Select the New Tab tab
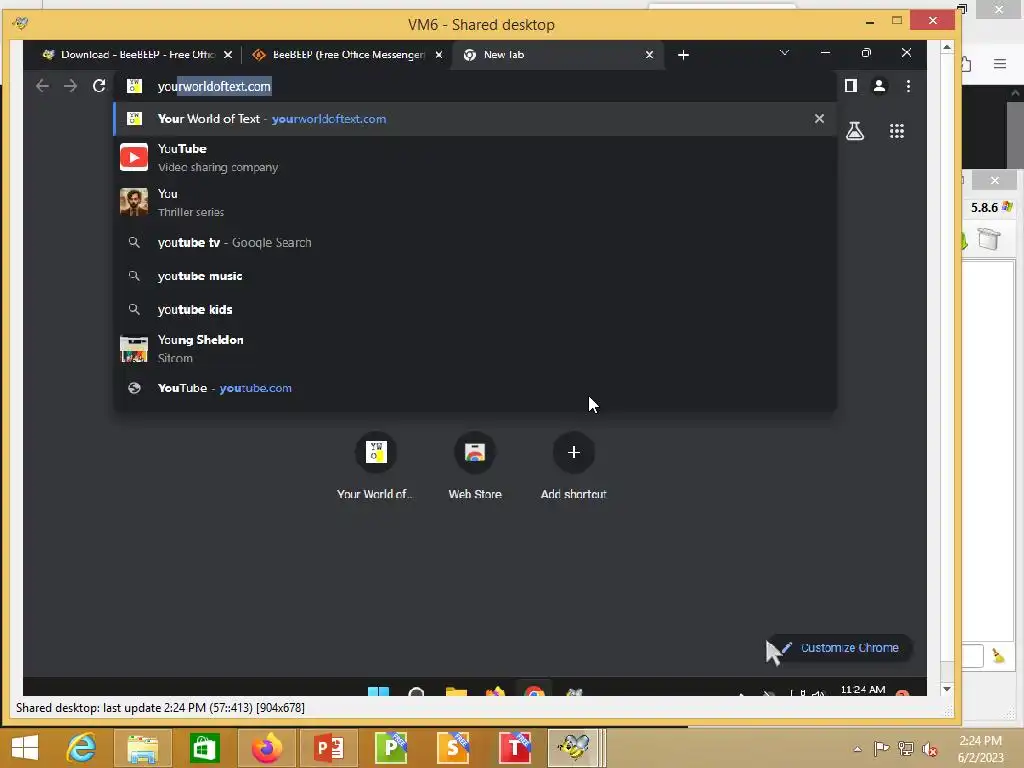1024x768 pixels. [552, 55]
